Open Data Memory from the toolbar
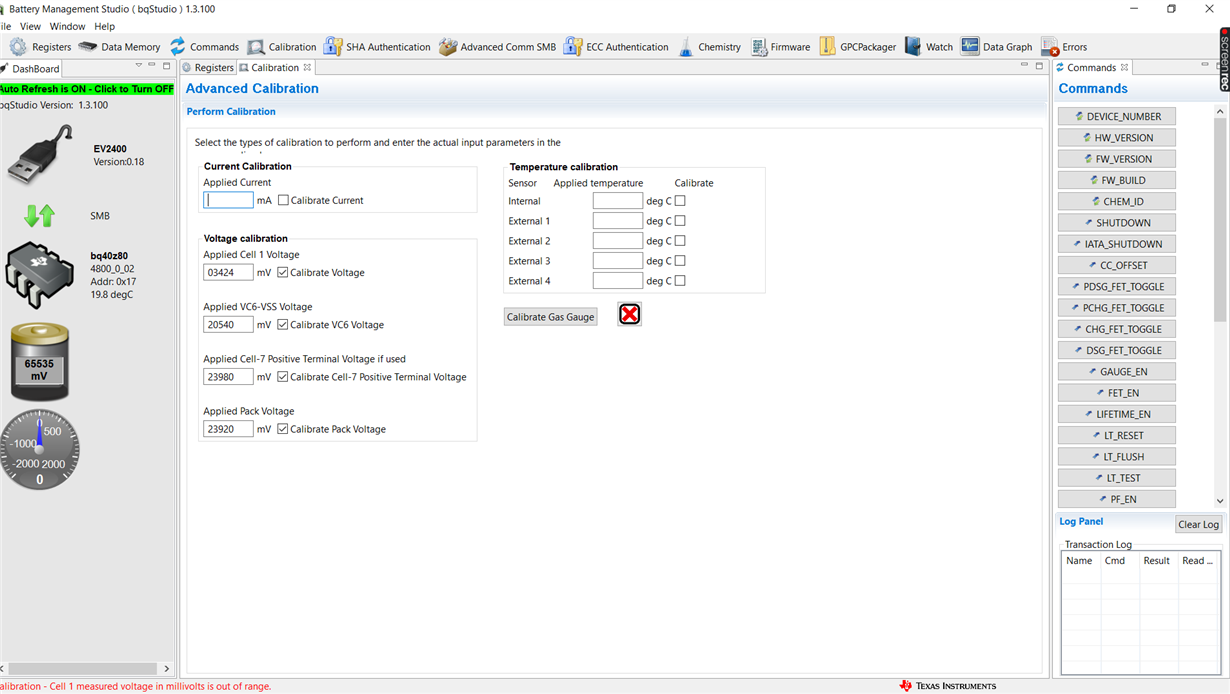1230x694 pixels. tap(119, 47)
